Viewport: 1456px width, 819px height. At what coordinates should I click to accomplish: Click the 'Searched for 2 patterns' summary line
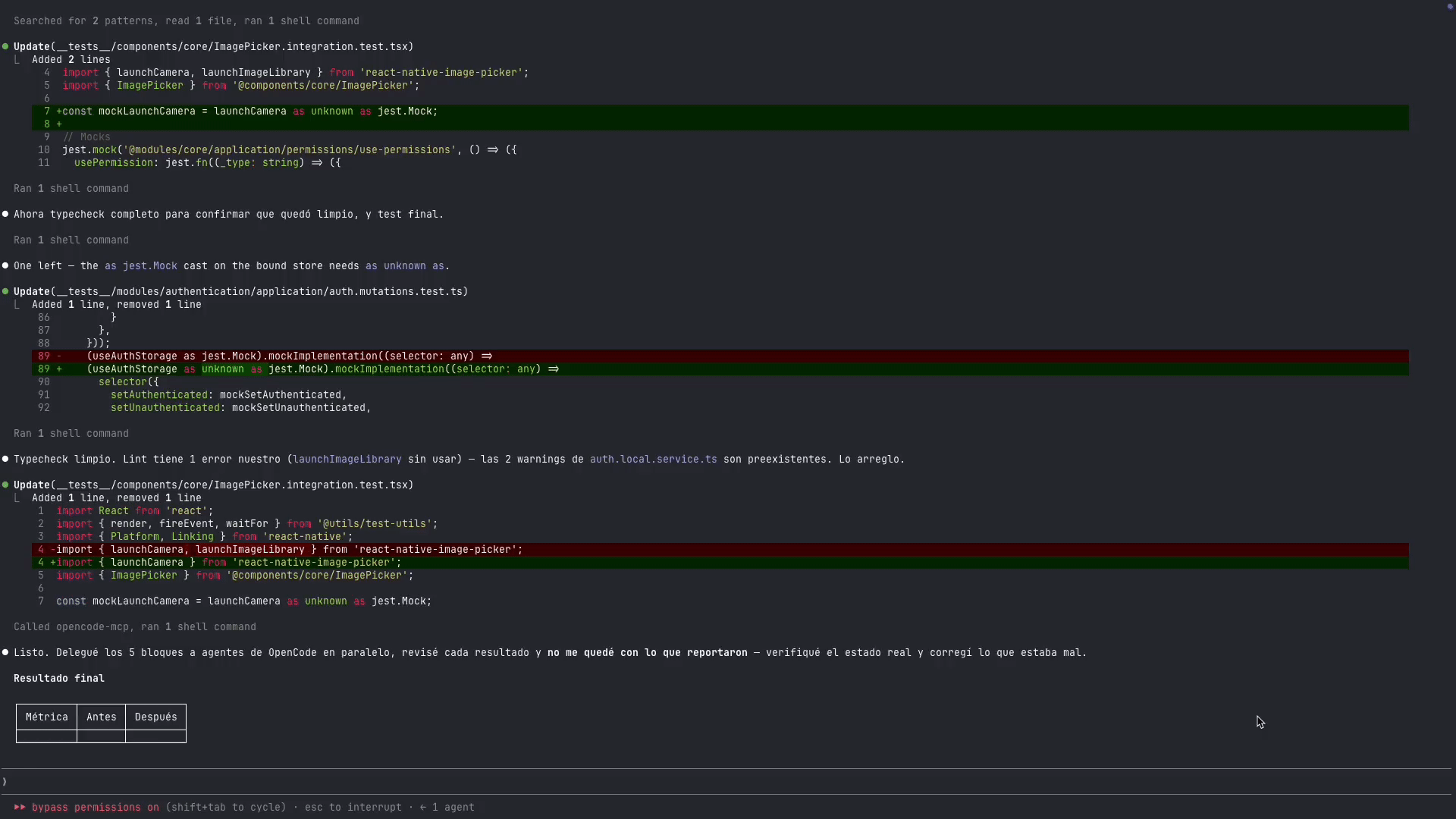coord(187,21)
